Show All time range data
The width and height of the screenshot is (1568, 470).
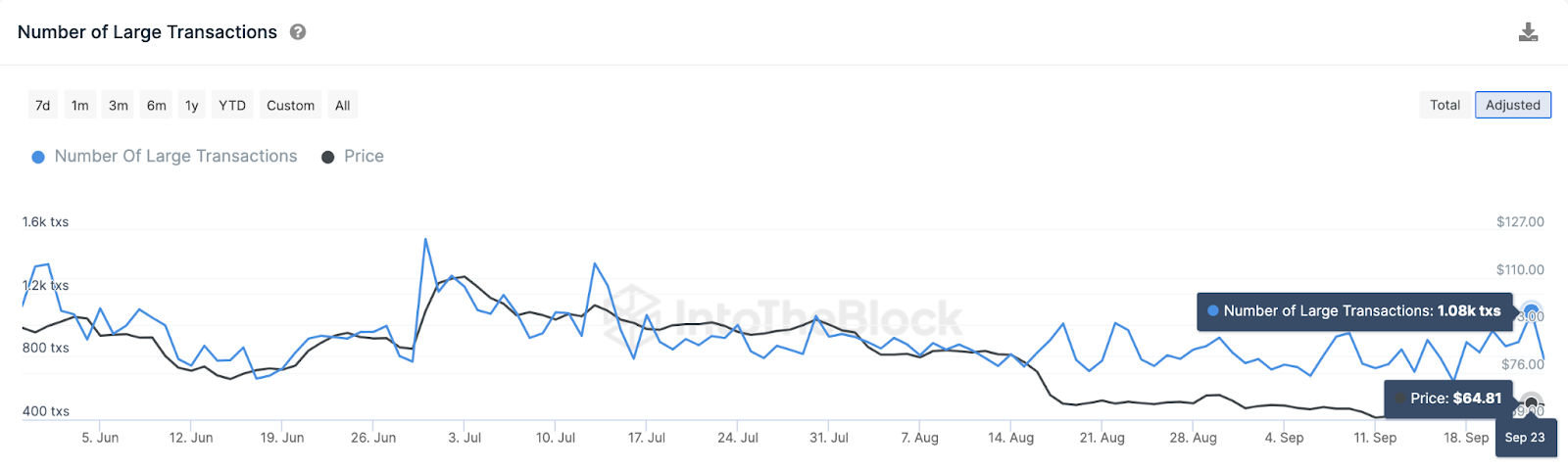click(343, 105)
